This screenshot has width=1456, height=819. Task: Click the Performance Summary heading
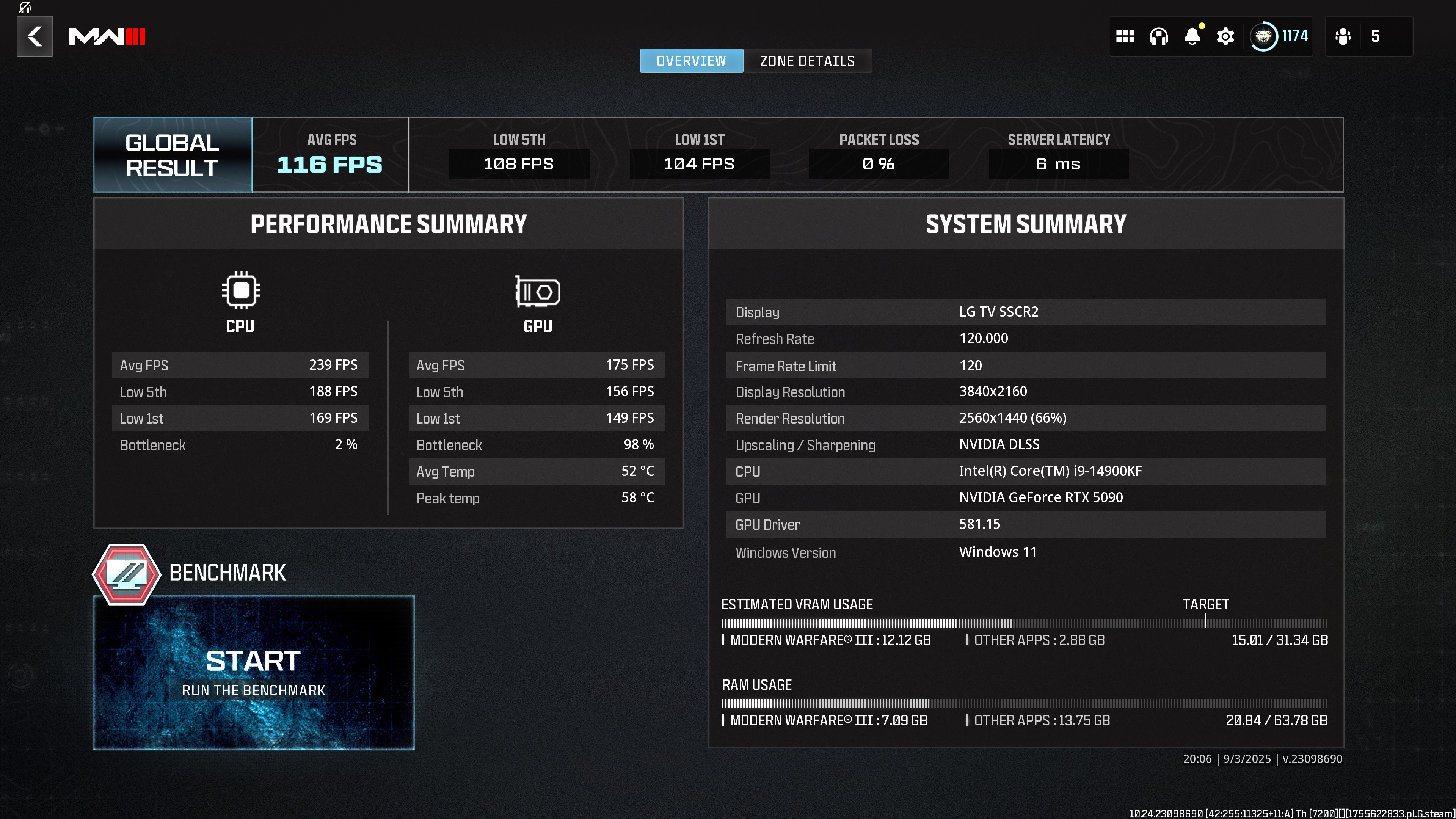[x=388, y=224]
